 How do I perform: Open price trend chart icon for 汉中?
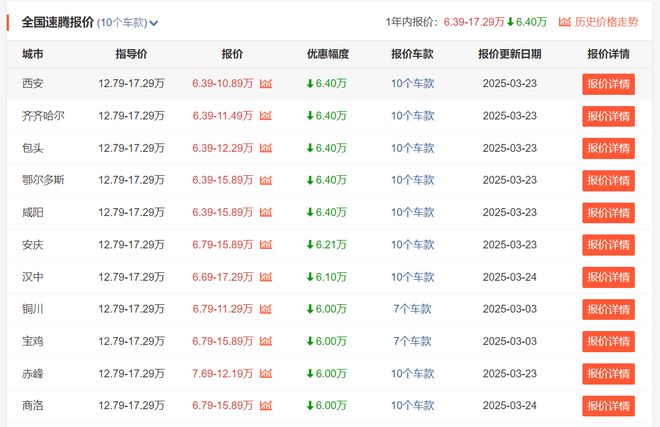tap(266, 277)
